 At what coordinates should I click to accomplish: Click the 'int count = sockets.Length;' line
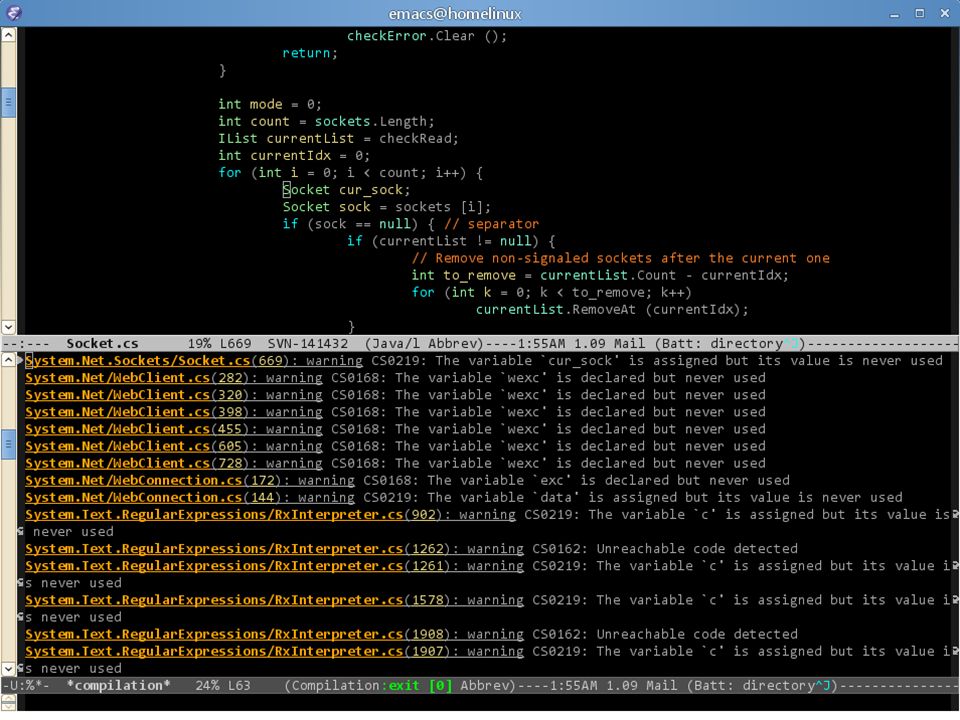coord(326,121)
